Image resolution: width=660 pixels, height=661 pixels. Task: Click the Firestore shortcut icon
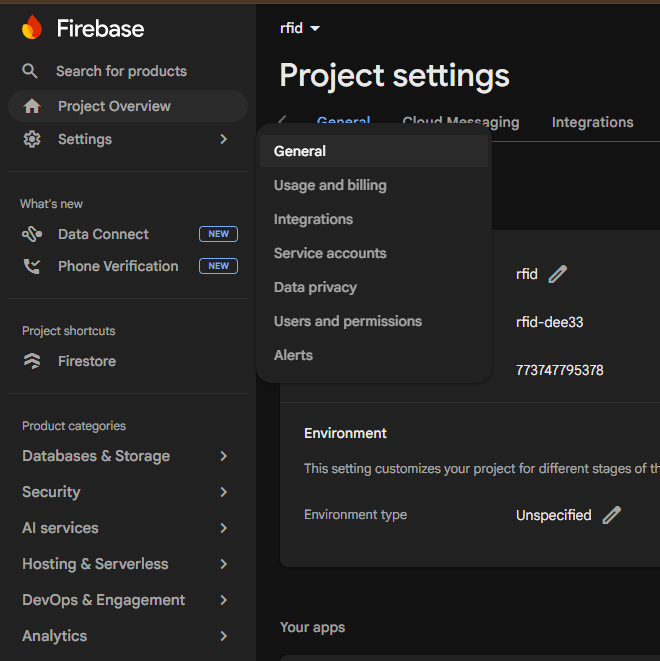(x=32, y=361)
